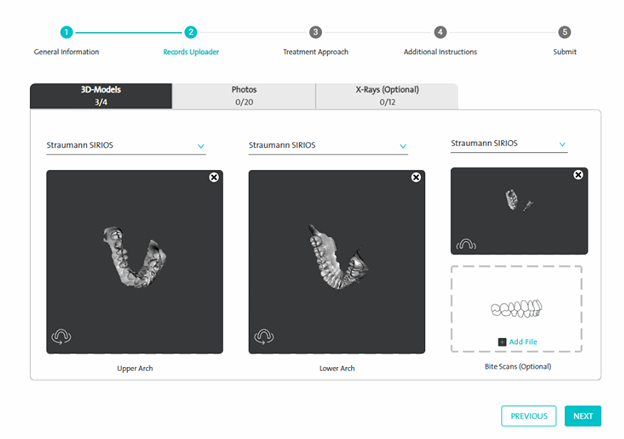Open Lower Arch scanner dropdown
The height and width of the screenshot is (439, 624).
(x=403, y=146)
